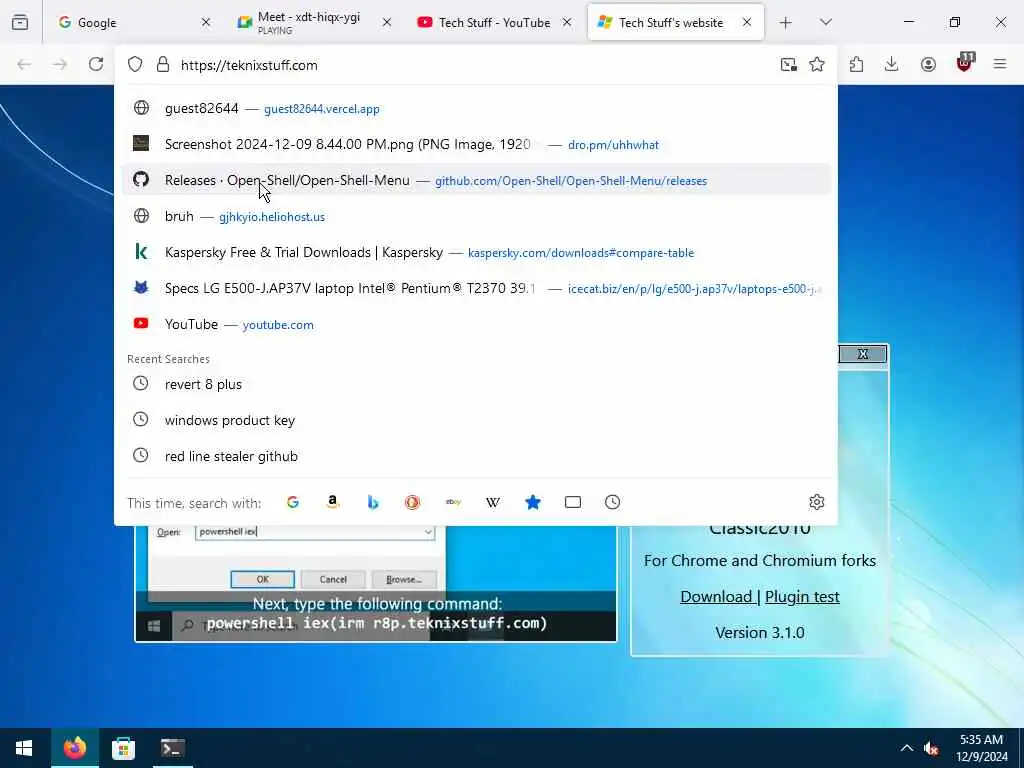This screenshot has height=768, width=1024.
Task: Open Kaspersky Free & Trial Downloads suggestion
Action: (476, 252)
